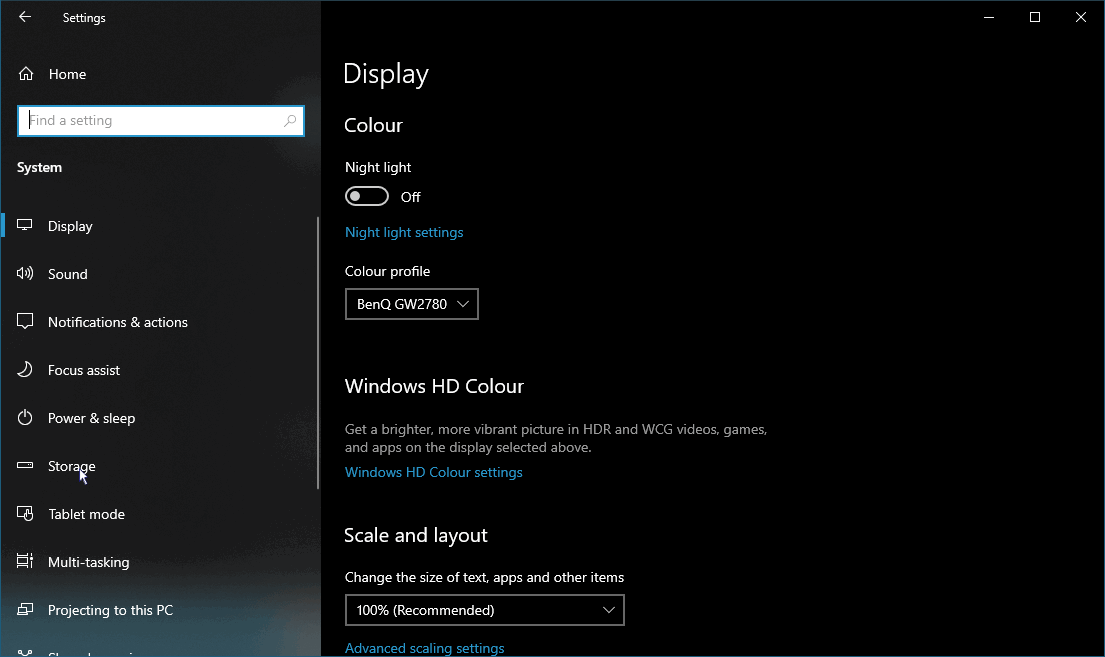Click the back arrow icon
The image size is (1105, 657).
pyautogui.click(x=25, y=17)
